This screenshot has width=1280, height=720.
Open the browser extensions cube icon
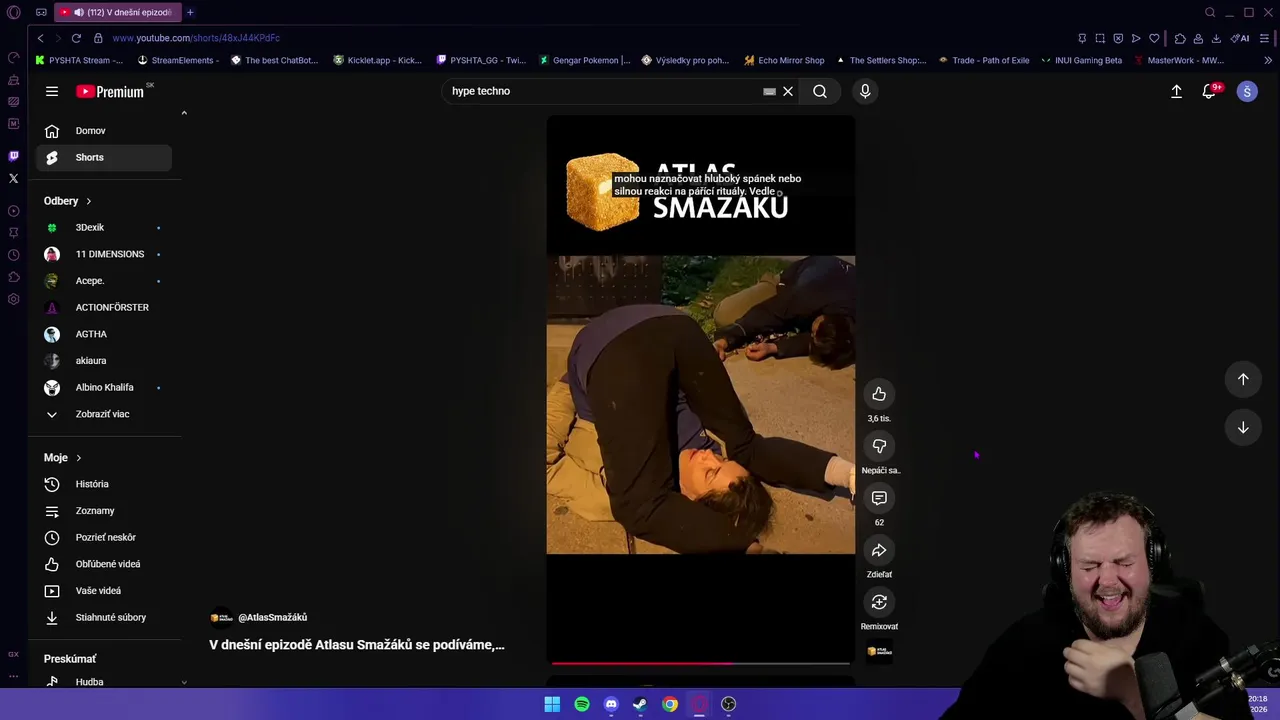(1180, 38)
